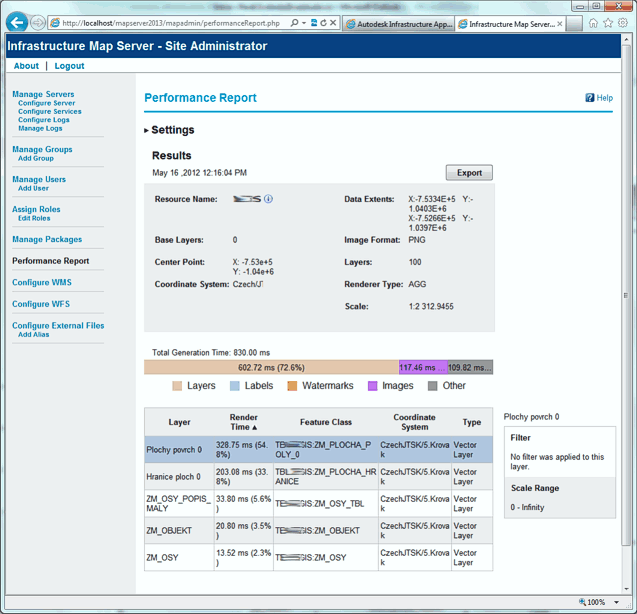This screenshot has height=614, width=637.
Task: Sort by the Type column header
Action: (x=472, y=422)
